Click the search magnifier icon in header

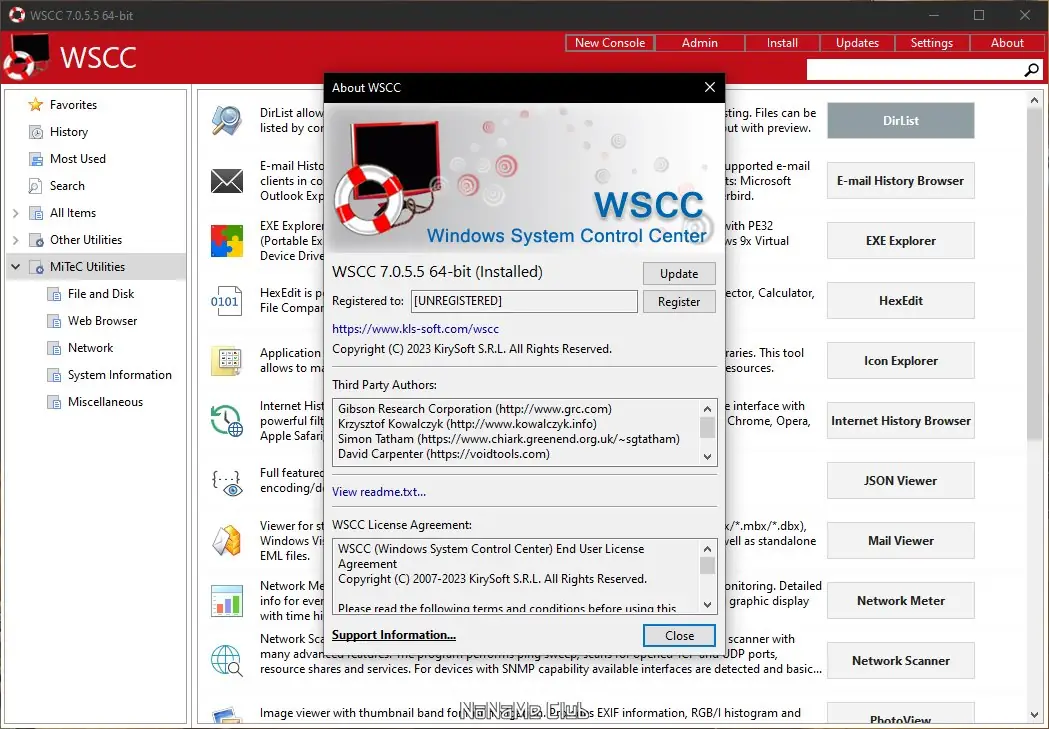click(1032, 70)
